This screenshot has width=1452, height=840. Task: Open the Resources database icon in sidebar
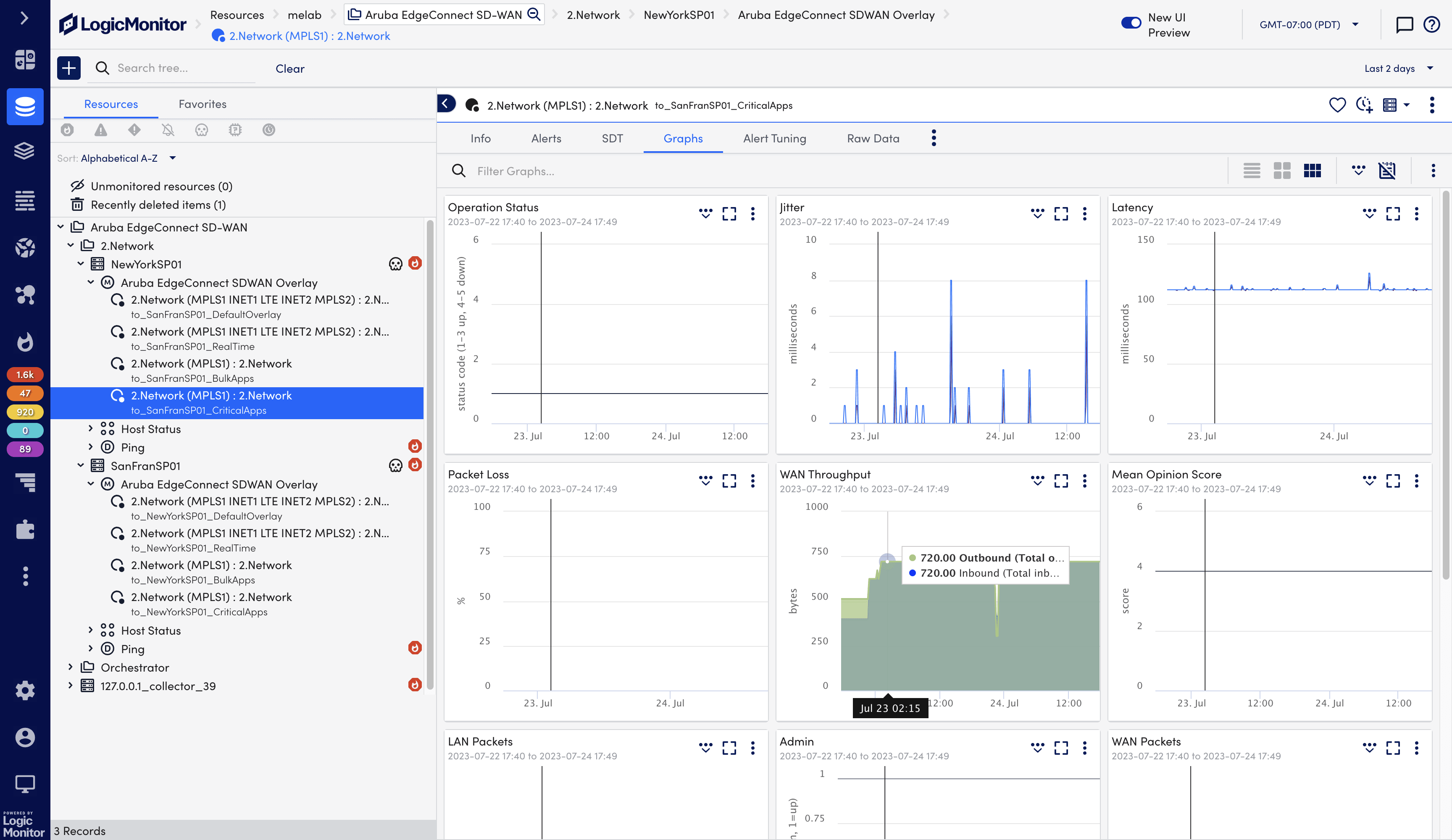click(25, 107)
